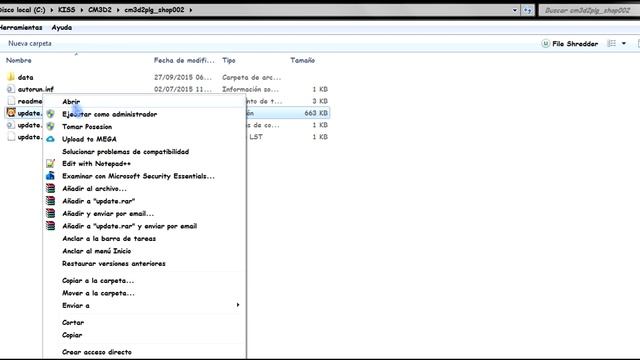
Task: Select the data folder name
Action: pos(25,77)
